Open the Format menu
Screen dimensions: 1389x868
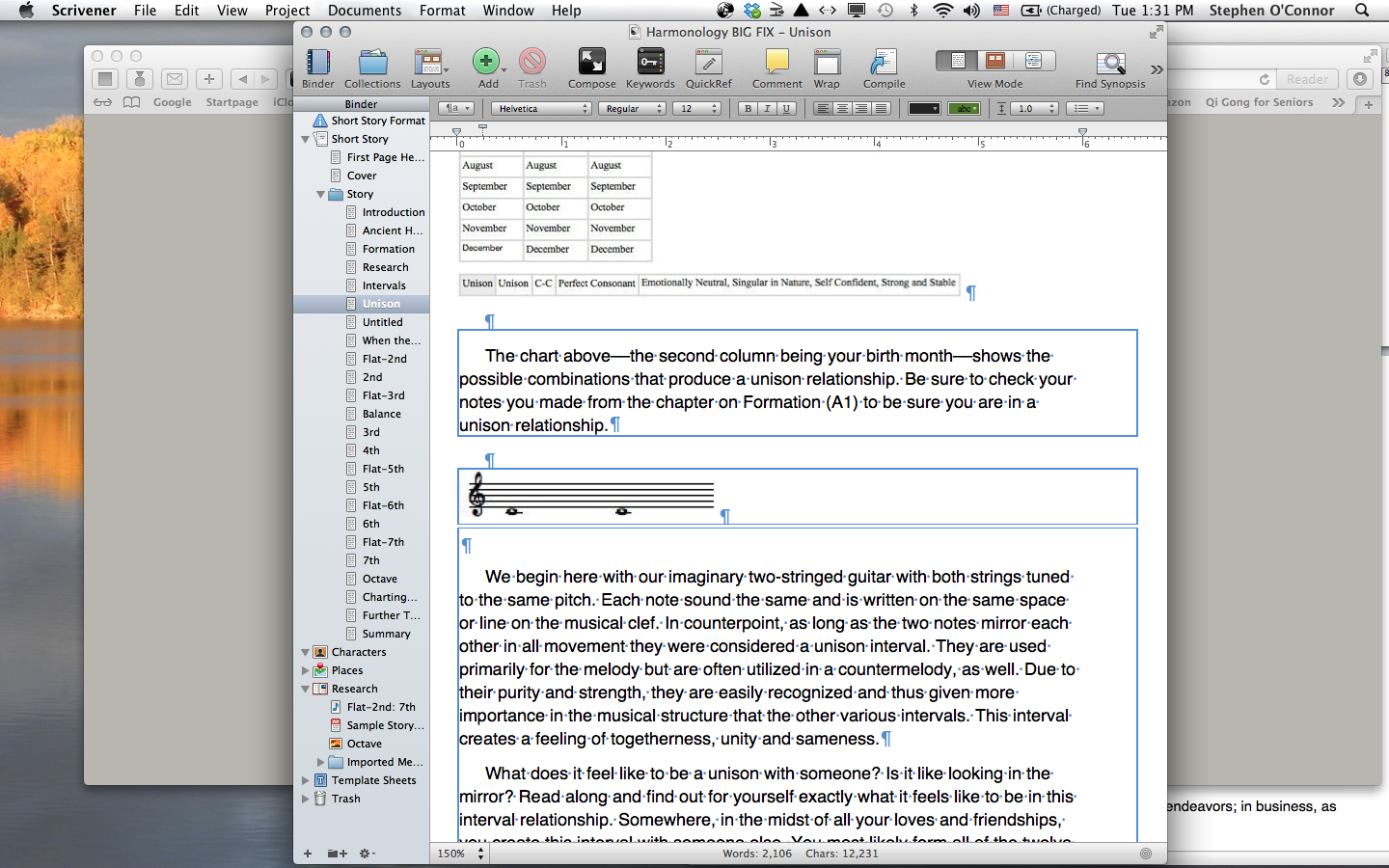[x=442, y=11]
